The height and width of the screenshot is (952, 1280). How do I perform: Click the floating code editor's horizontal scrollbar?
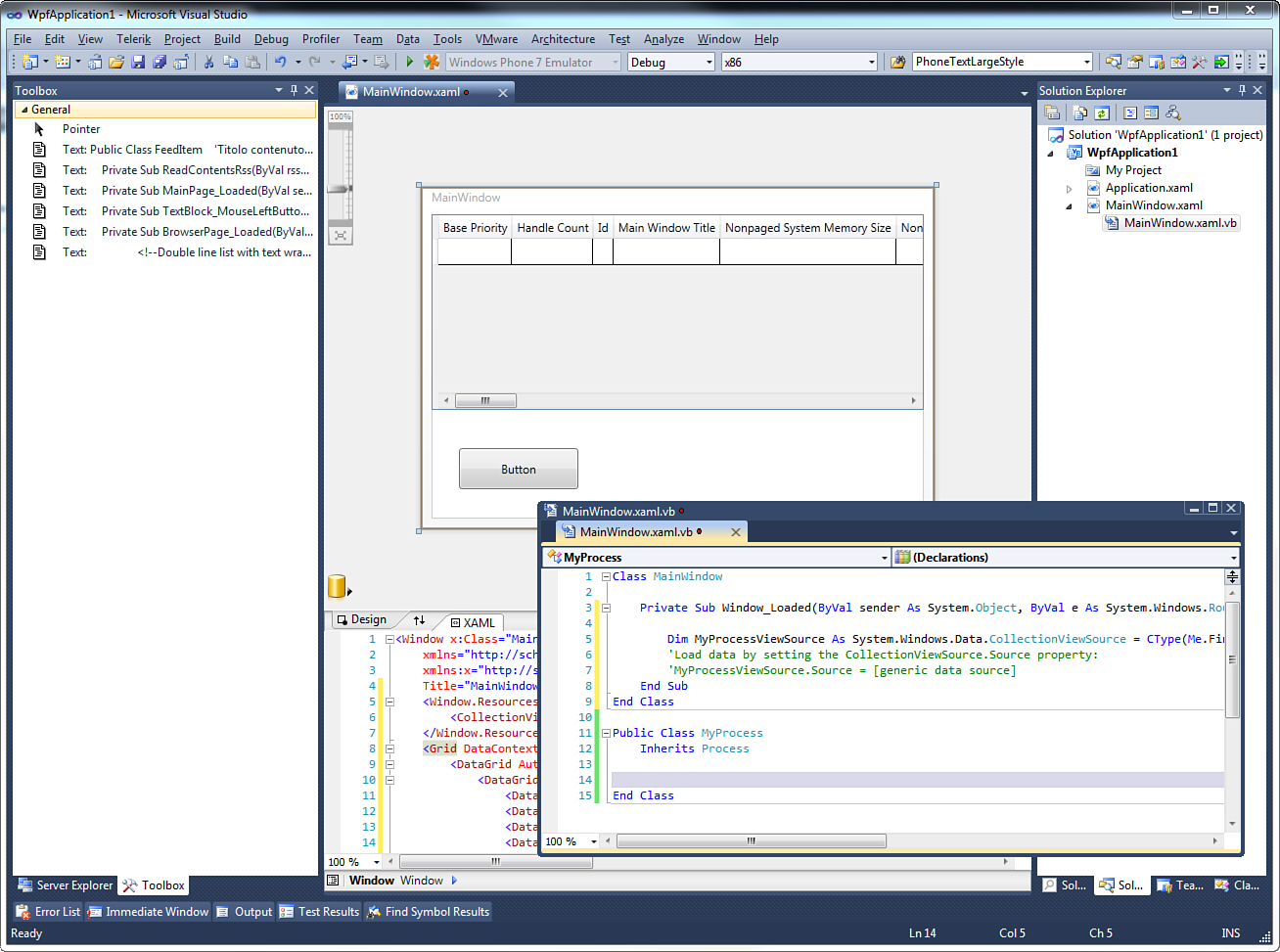click(x=752, y=840)
